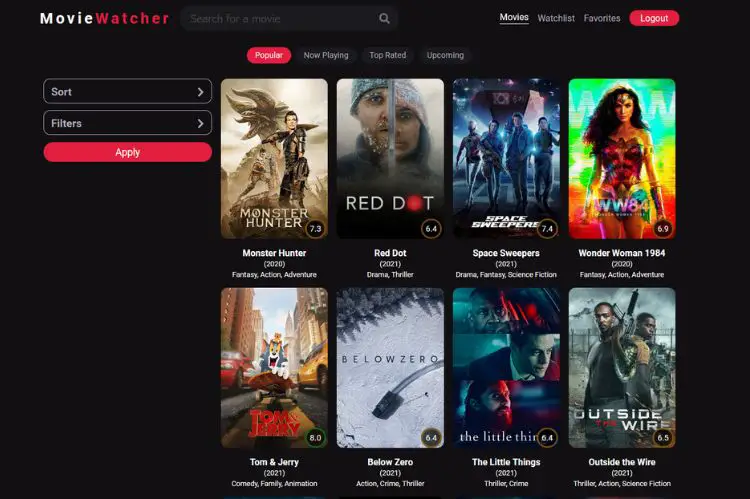This screenshot has width=750, height=499.
Task: Open the Tom & Jerry poster
Action: (x=274, y=367)
